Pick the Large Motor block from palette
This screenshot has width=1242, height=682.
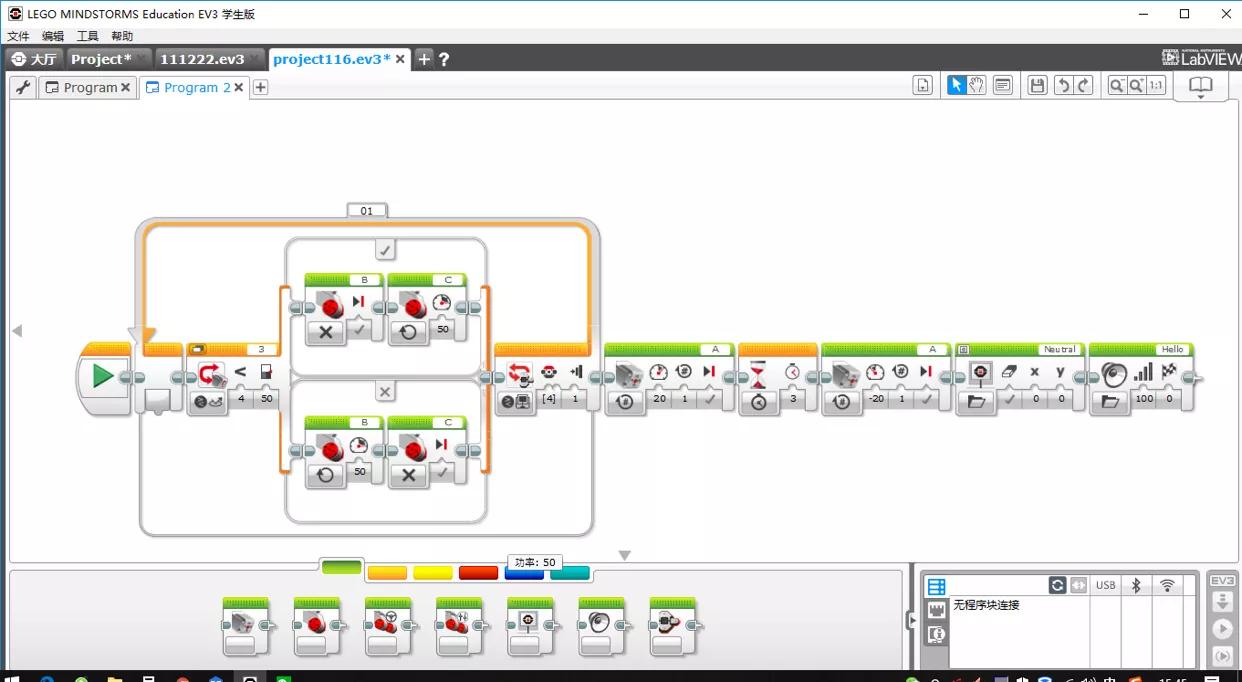(x=317, y=625)
